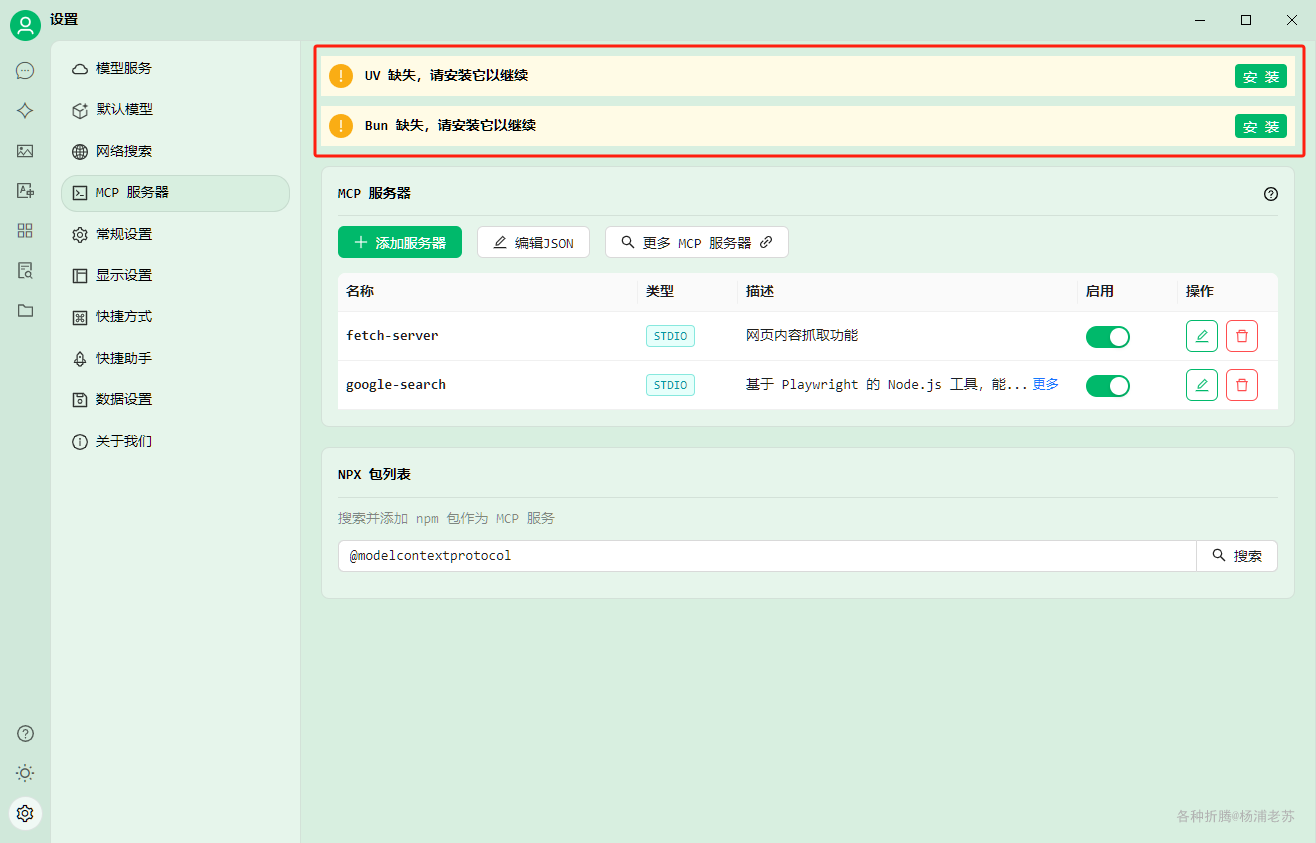The image size is (1316, 843).
Task: Open 更多 MCP 服务器 link button
Action: tap(697, 242)
